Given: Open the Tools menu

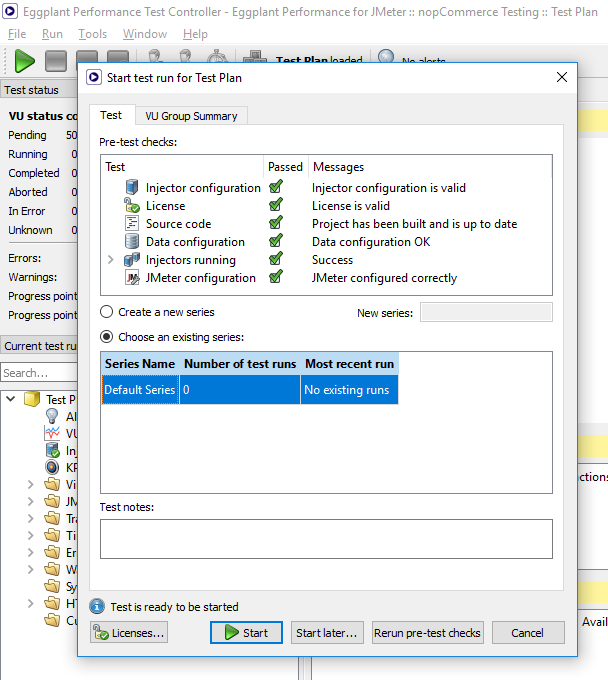Looking at the screenshot, I should [92, 34].
